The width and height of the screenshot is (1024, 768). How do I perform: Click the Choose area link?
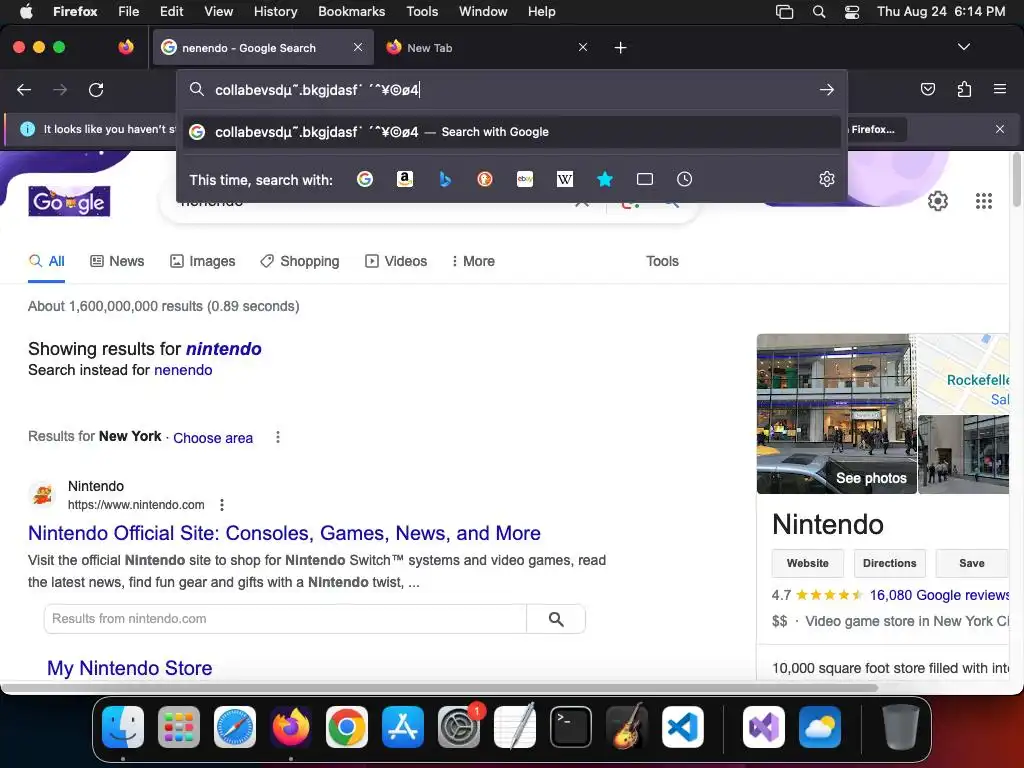click(213, 438)
